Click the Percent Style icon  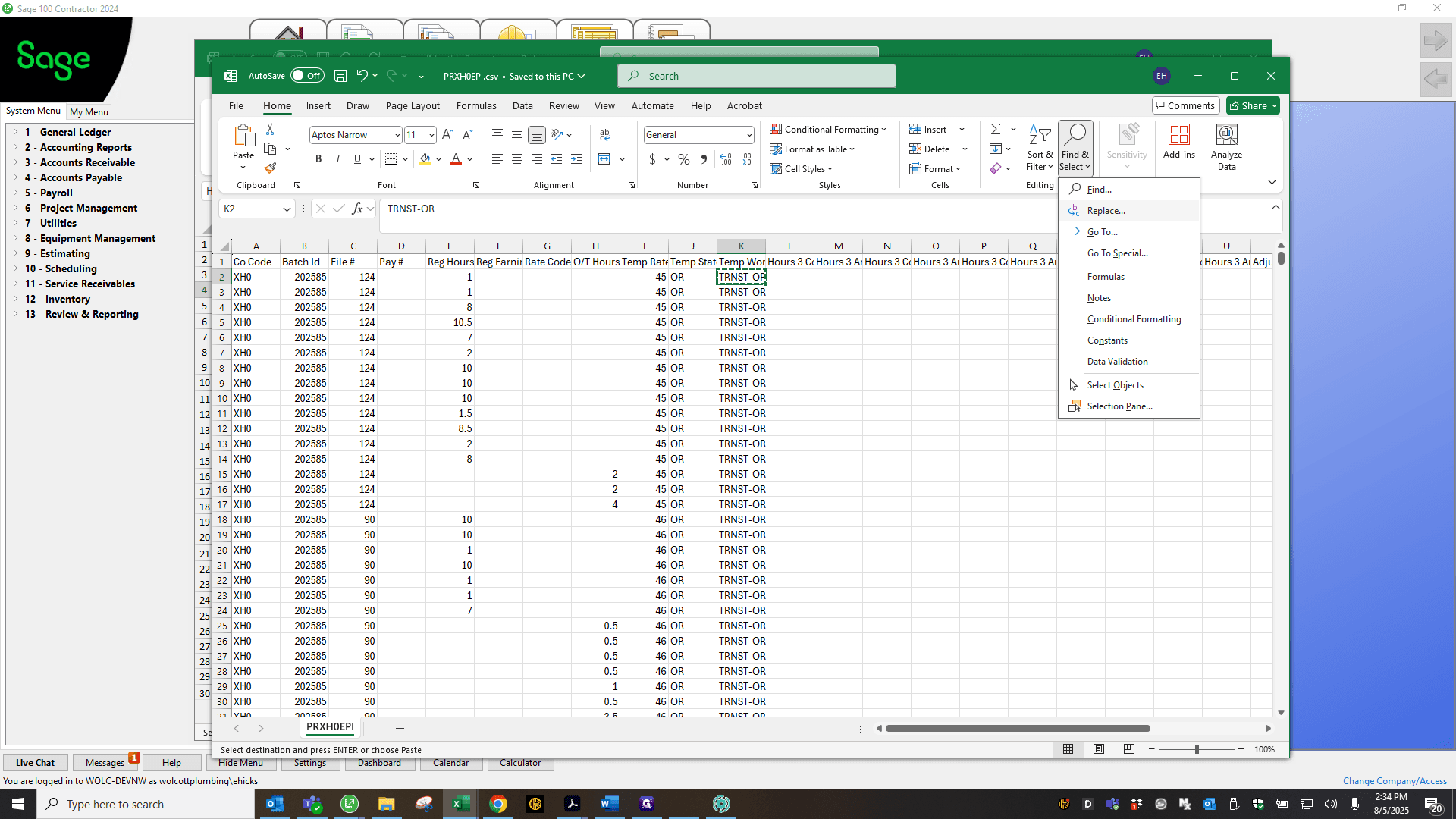coord(684,159)
